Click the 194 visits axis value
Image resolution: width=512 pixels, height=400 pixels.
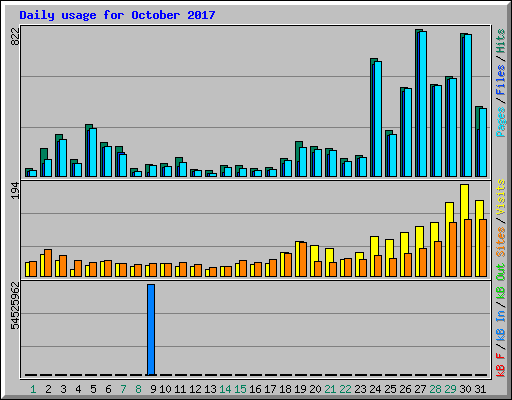(x=15, y=191)
